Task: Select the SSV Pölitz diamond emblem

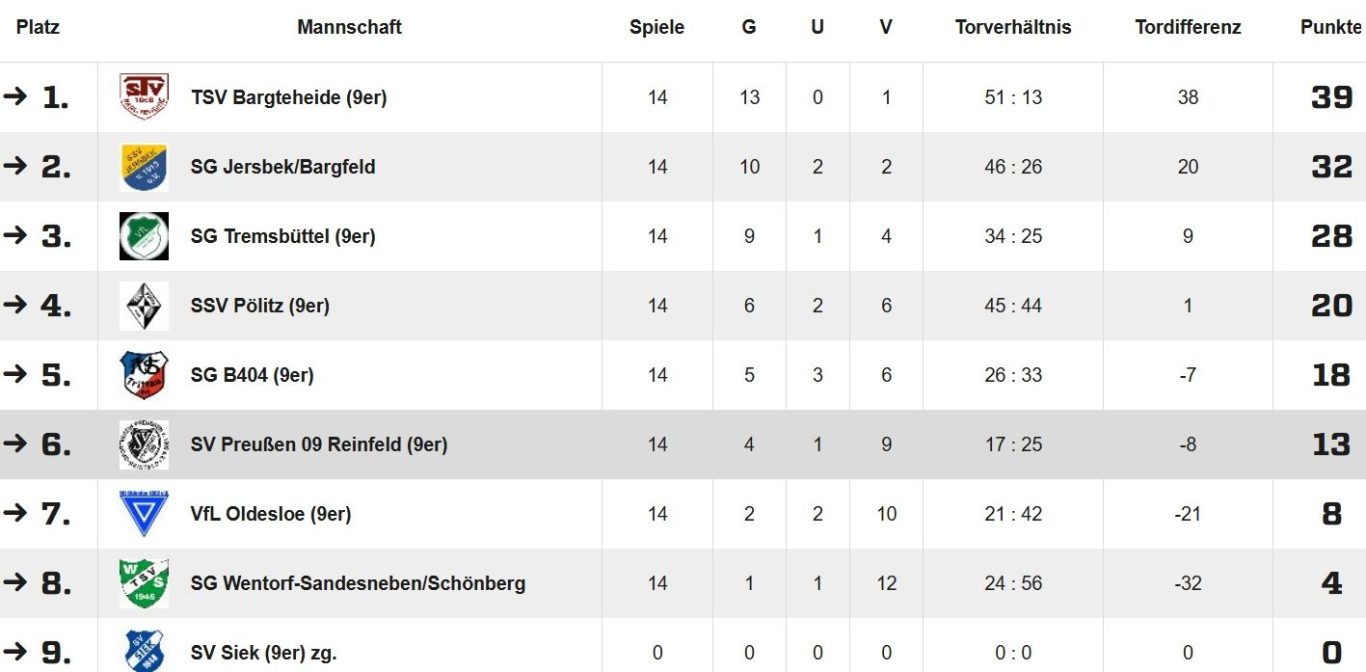Action: click(x=144, y=306)
